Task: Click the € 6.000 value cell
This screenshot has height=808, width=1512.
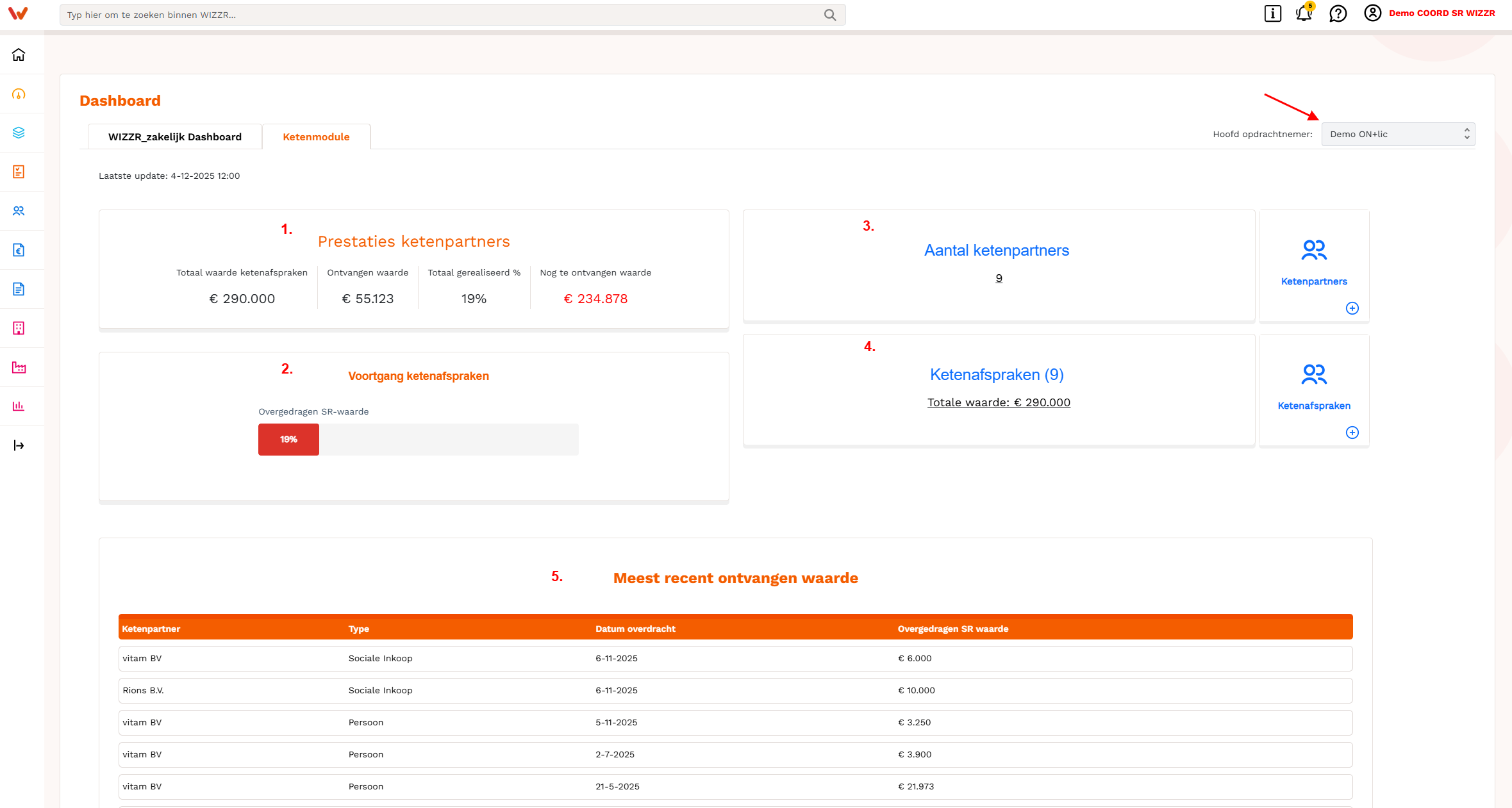Action: (915, 659)
